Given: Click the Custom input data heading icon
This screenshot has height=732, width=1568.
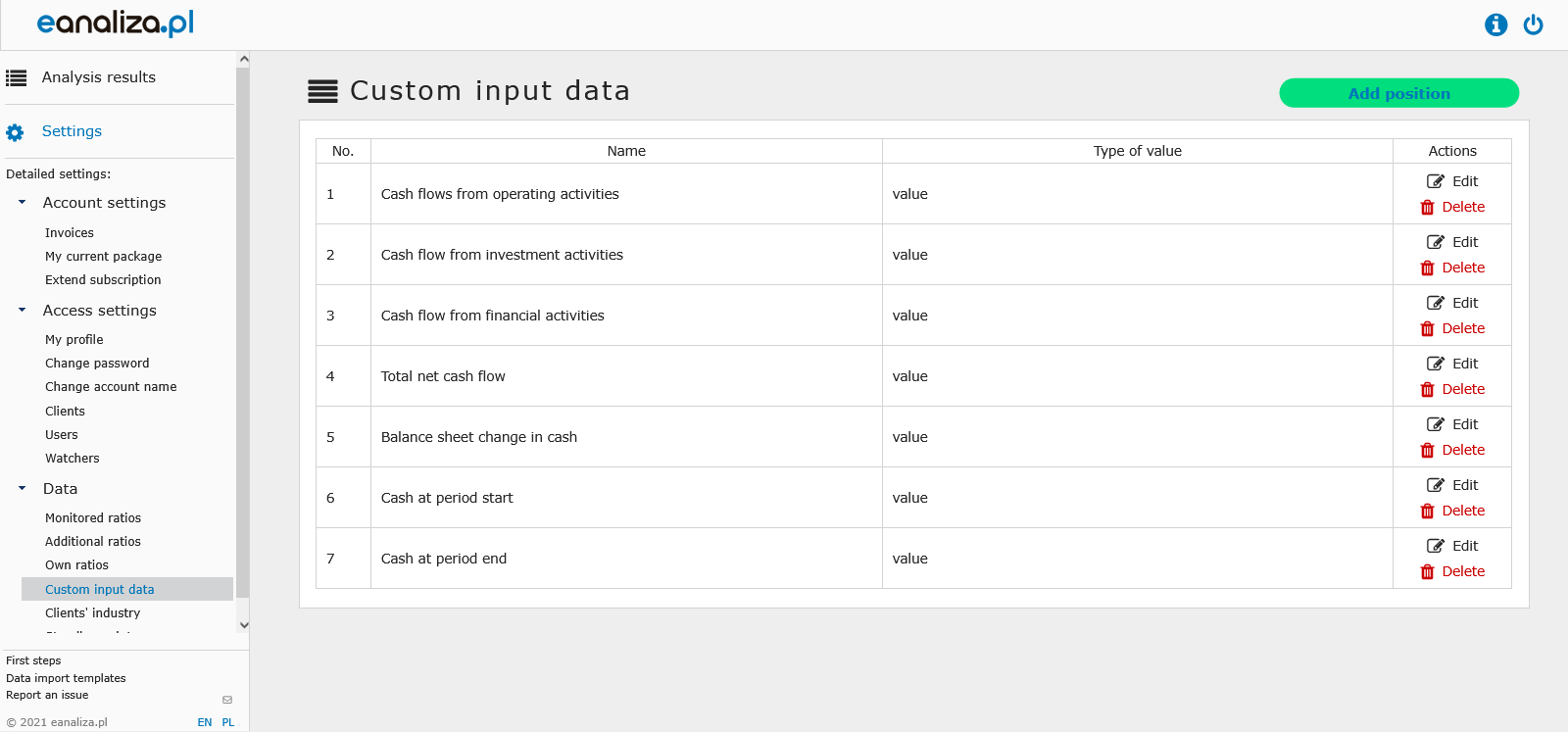Looking at the screenshot, I should pos(323,91).
